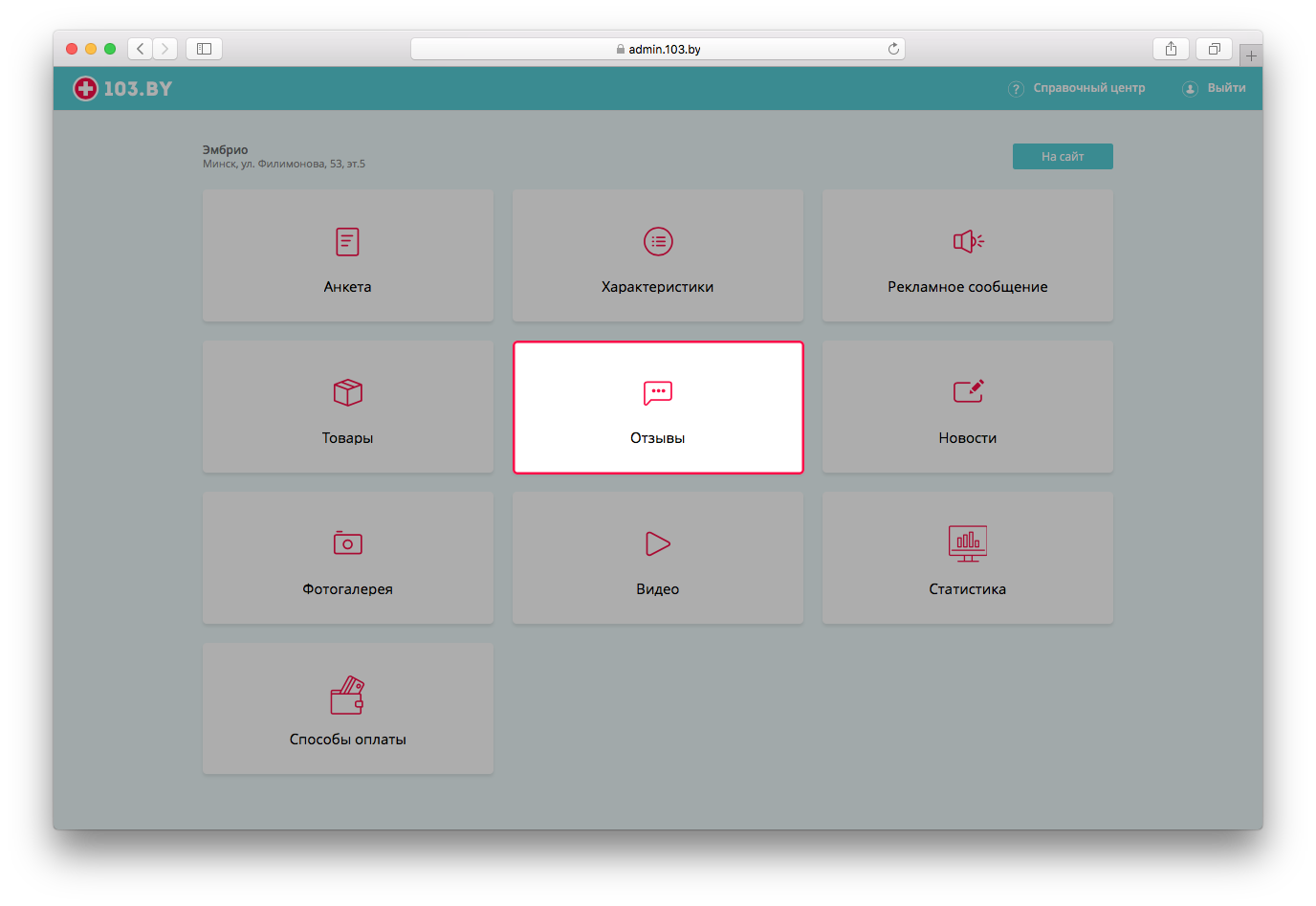Click the lock icon in address bar
Viewport: 1316px width, 906px height.
click(x=621, y=49)
